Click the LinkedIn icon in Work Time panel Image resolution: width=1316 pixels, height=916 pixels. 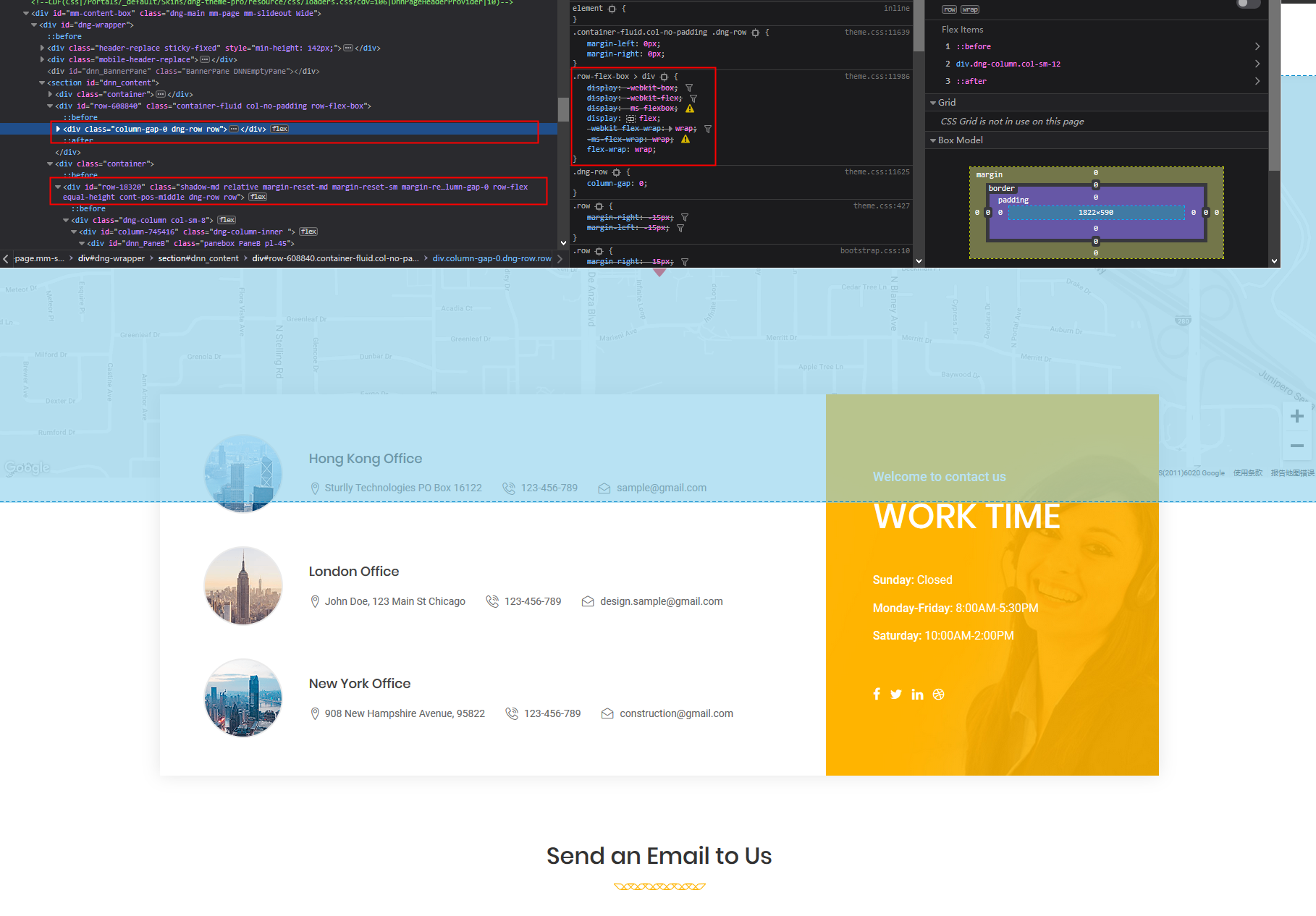coord(917,694)
